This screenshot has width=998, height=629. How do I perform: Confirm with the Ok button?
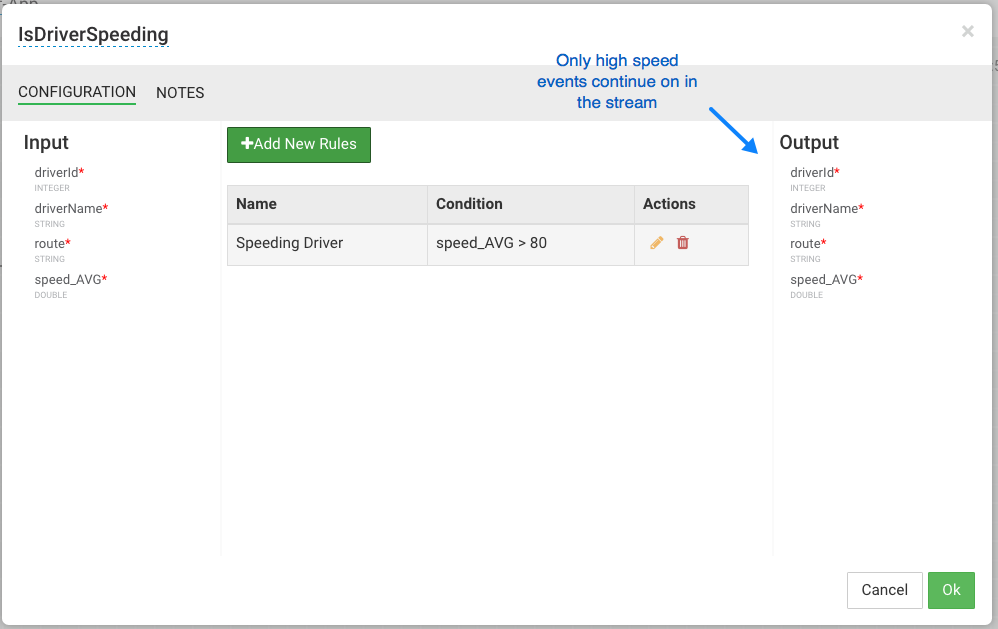pyautogui.click(x=951, y=590)
